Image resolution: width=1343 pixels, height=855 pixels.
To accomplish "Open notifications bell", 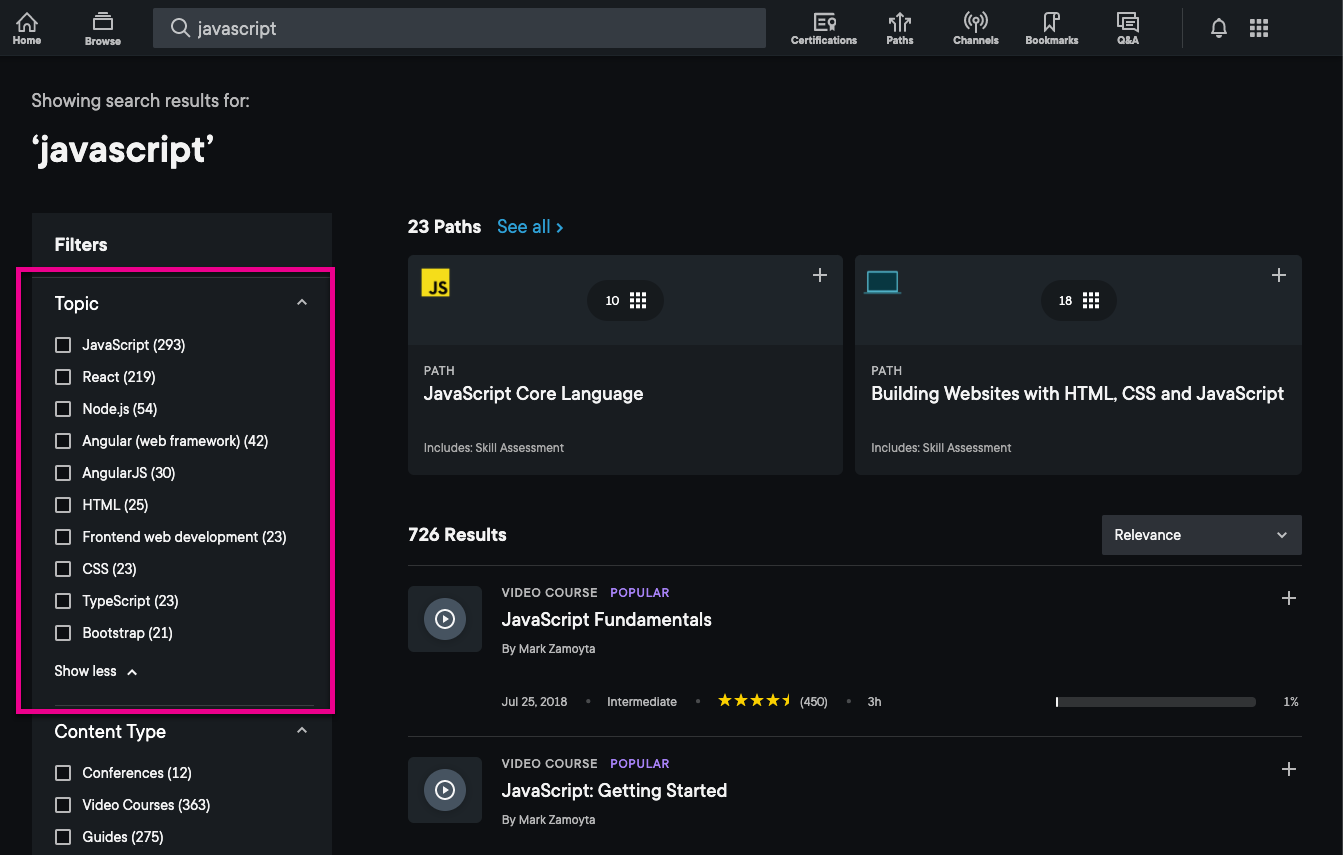I will 1219,28.
